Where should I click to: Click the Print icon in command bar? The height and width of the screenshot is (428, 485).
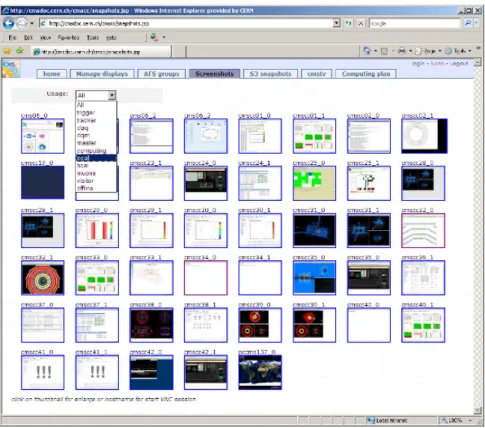tap(402, 51)
